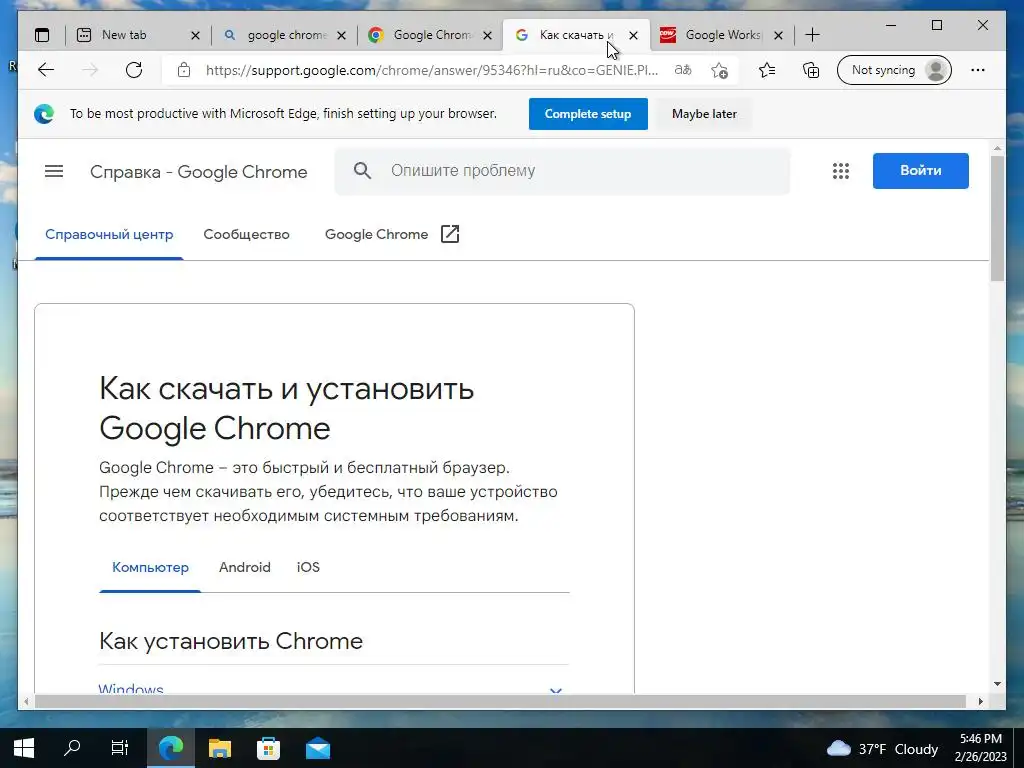Close the New tab tab
1024x768 pixels.
coord(195,35)
